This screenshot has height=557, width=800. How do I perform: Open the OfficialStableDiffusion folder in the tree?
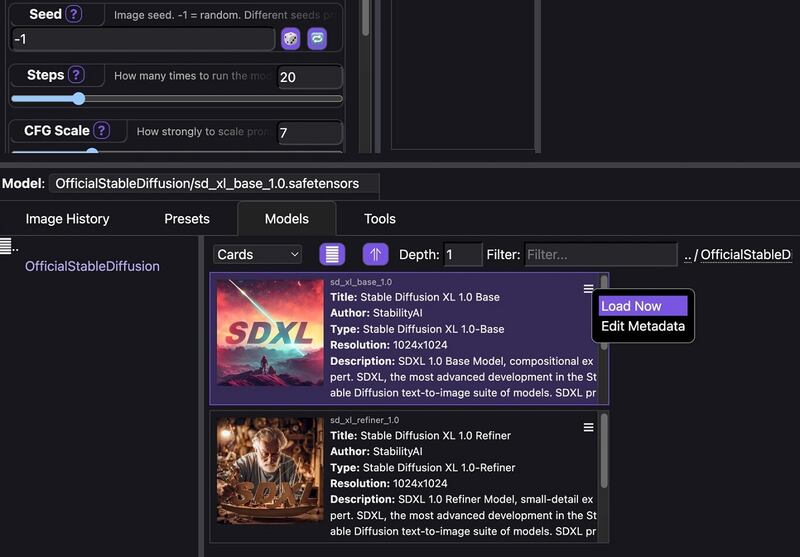pyautogui.click(x=92, y=266)
